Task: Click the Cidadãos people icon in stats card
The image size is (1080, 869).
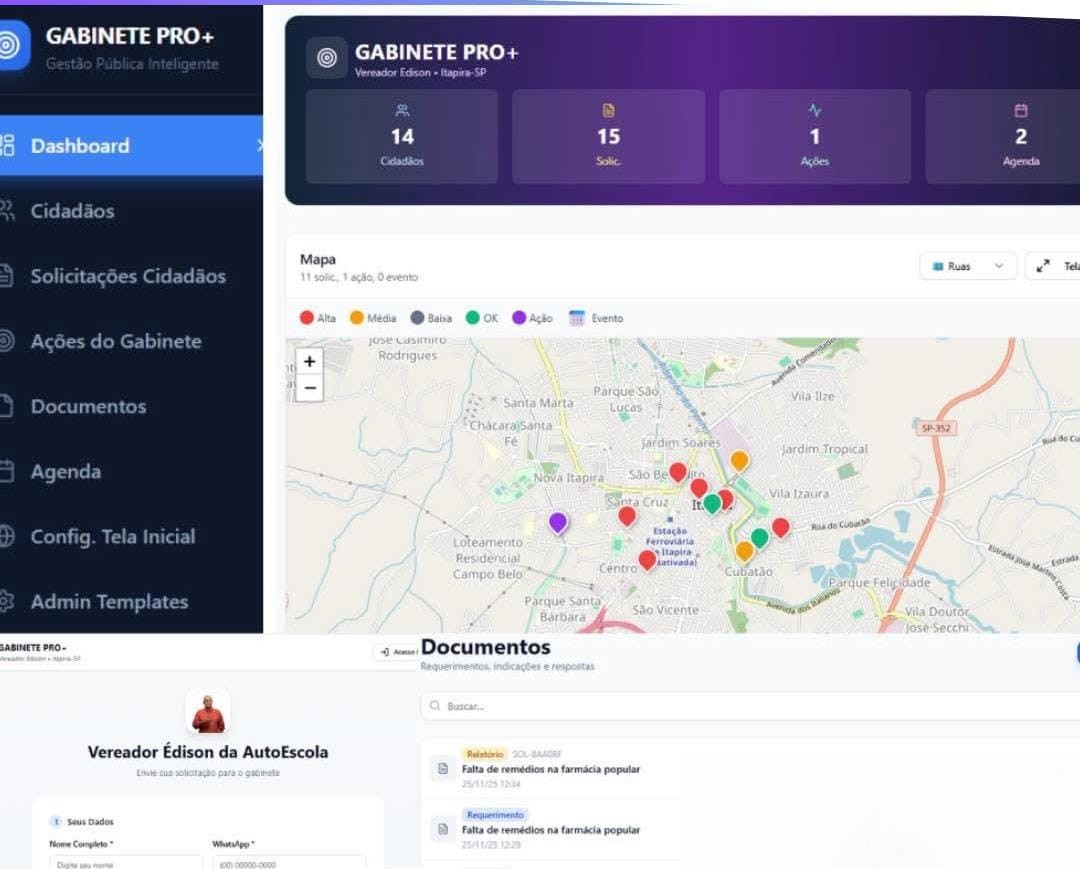Action: point(402,111)
